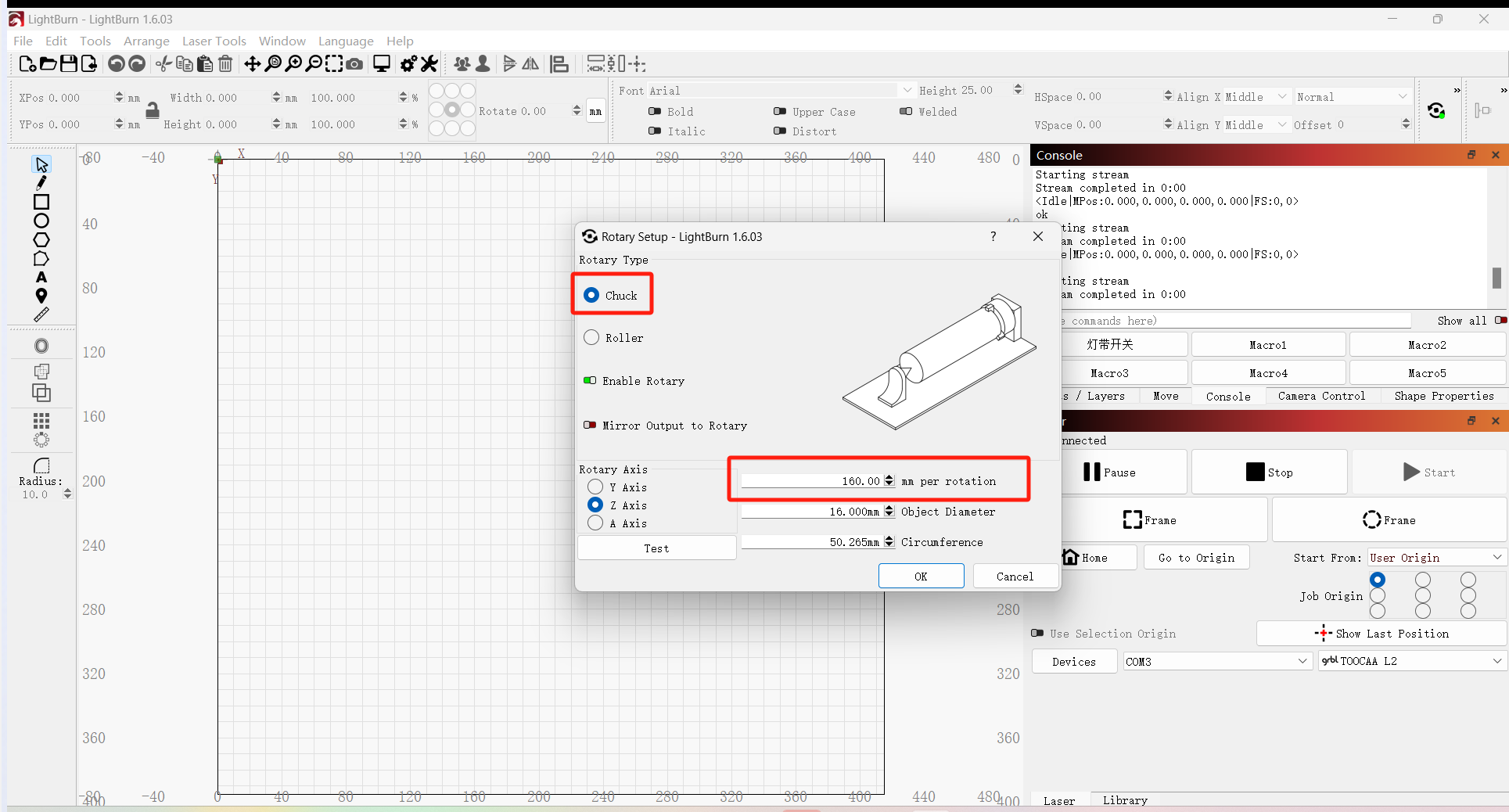Select the Polygon tool
The width and height of the screenshot is (1509, 812).
coord(41,240)
